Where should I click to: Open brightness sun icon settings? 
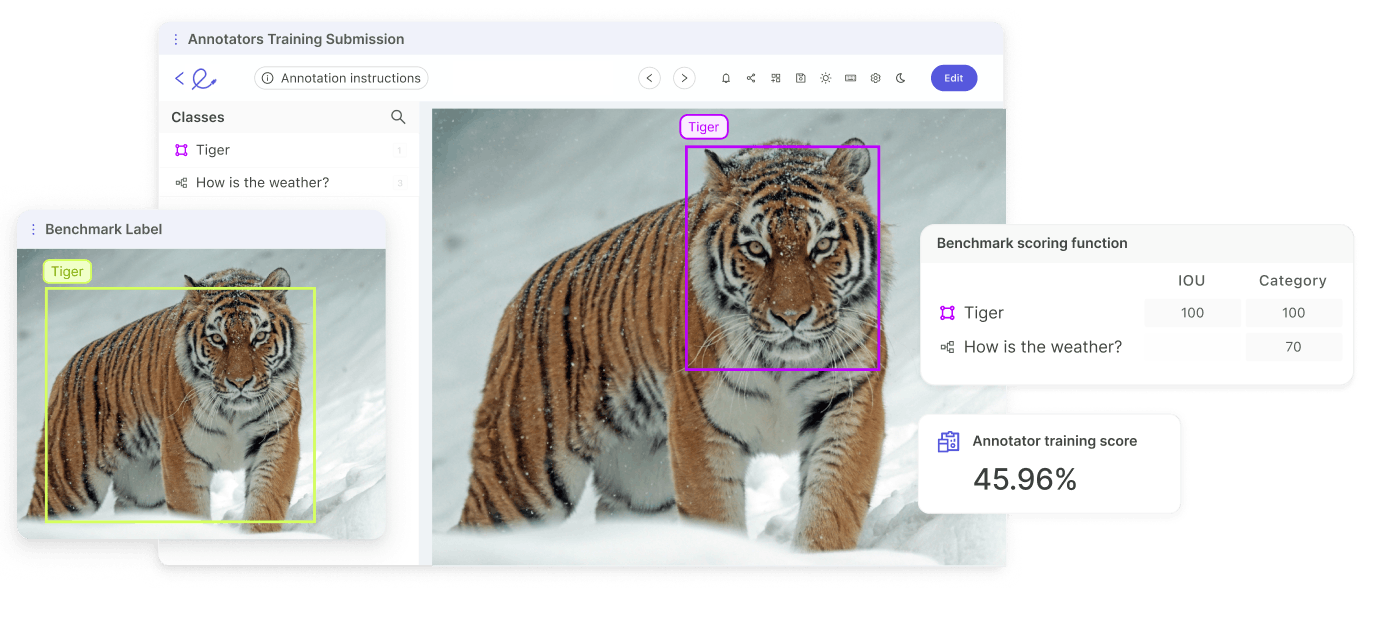point(825,78)
